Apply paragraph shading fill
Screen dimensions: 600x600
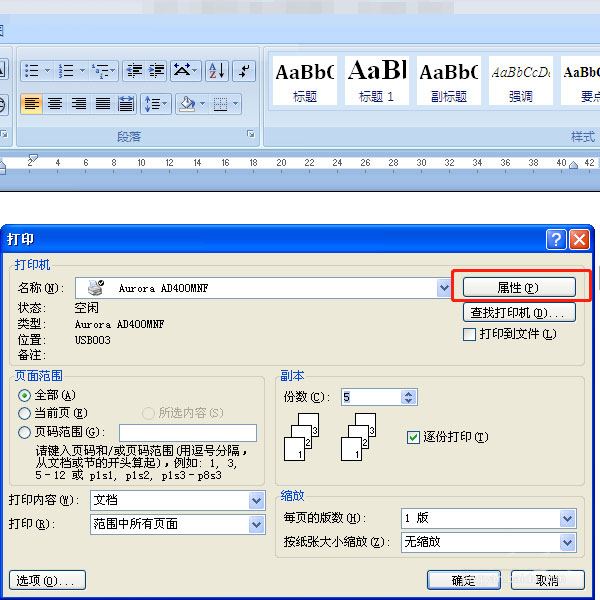187,104
